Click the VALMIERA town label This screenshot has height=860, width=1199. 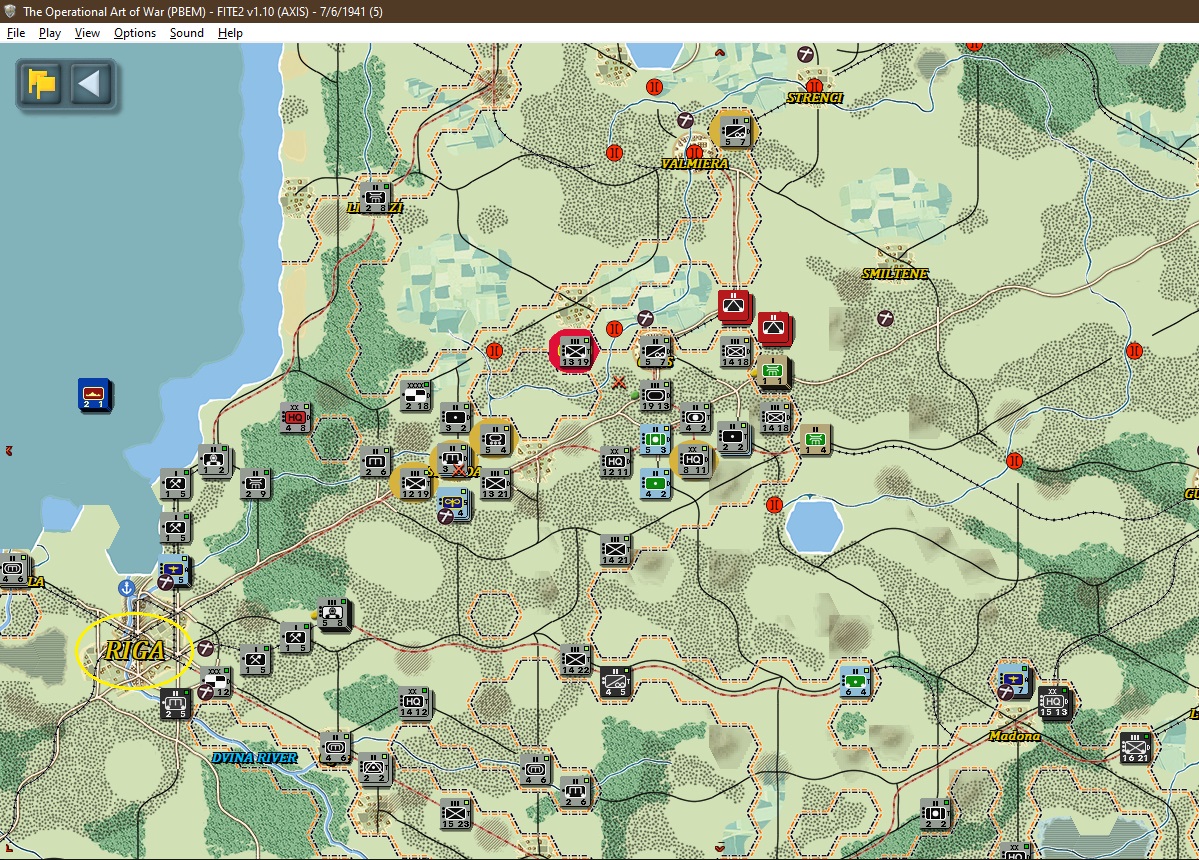click(694, 164)
